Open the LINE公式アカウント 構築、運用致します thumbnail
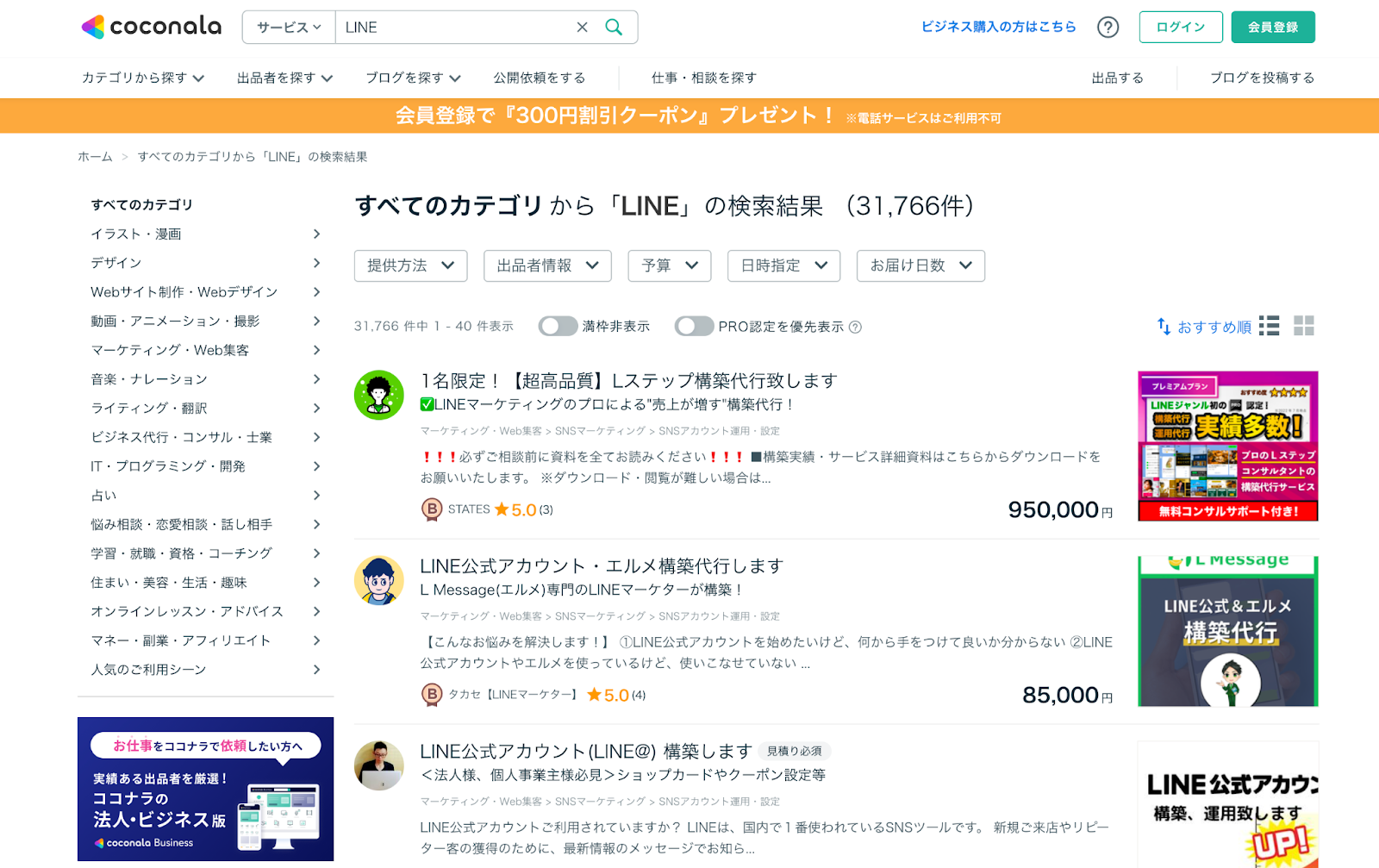 click(1228, 804)
